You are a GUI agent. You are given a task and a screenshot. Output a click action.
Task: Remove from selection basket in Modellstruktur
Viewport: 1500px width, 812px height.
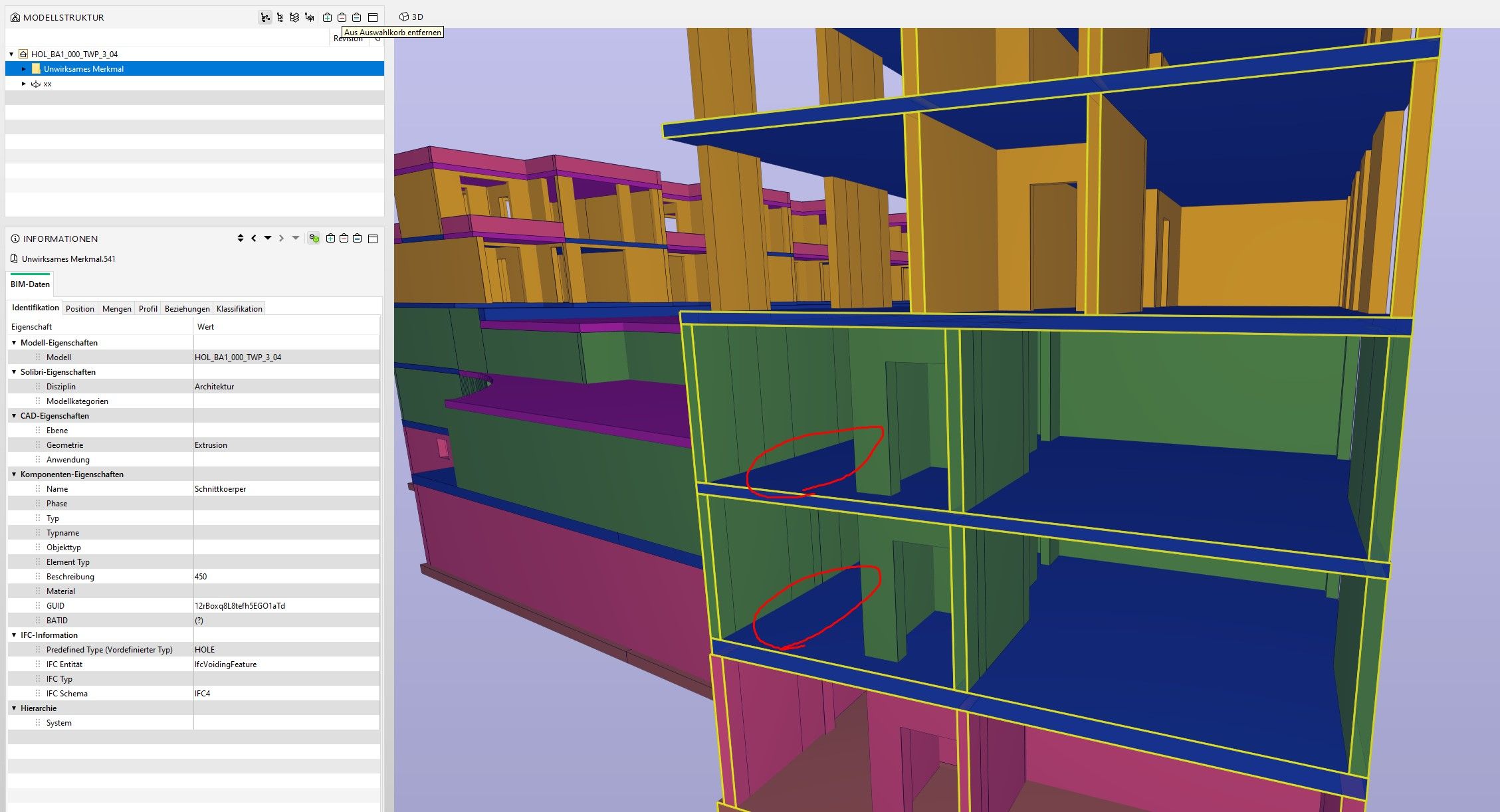click(x=342, y=17)
